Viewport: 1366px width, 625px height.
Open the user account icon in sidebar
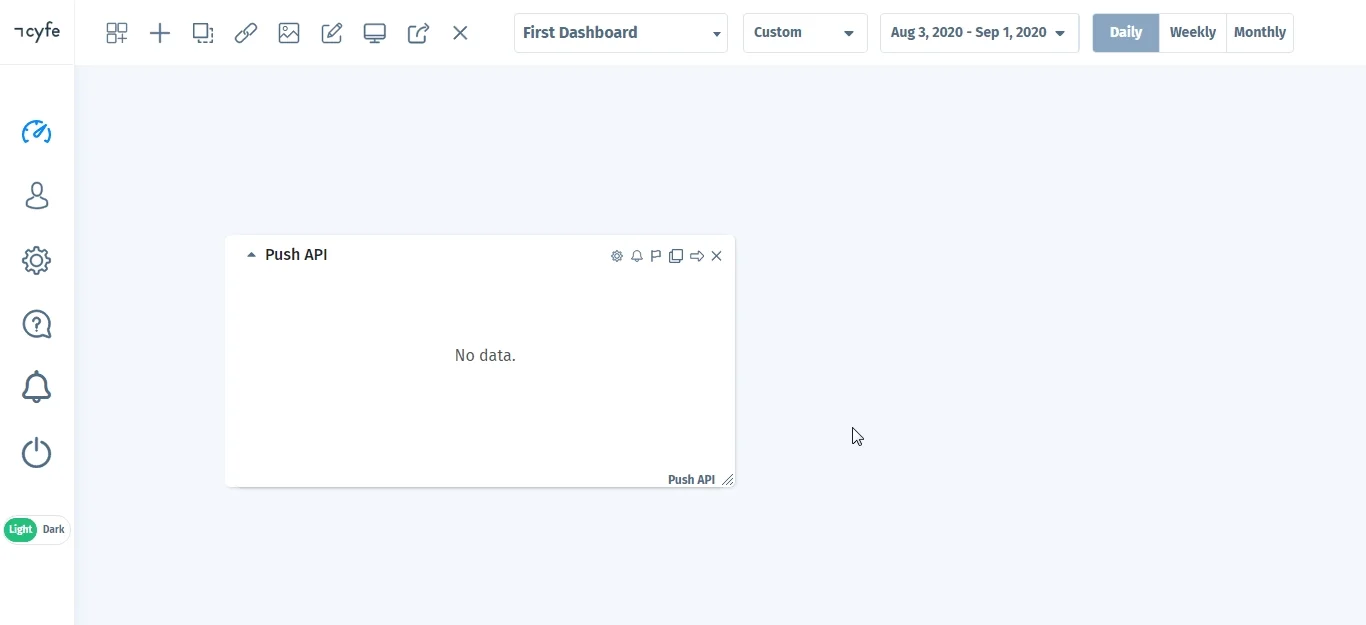tap(37, 196)
